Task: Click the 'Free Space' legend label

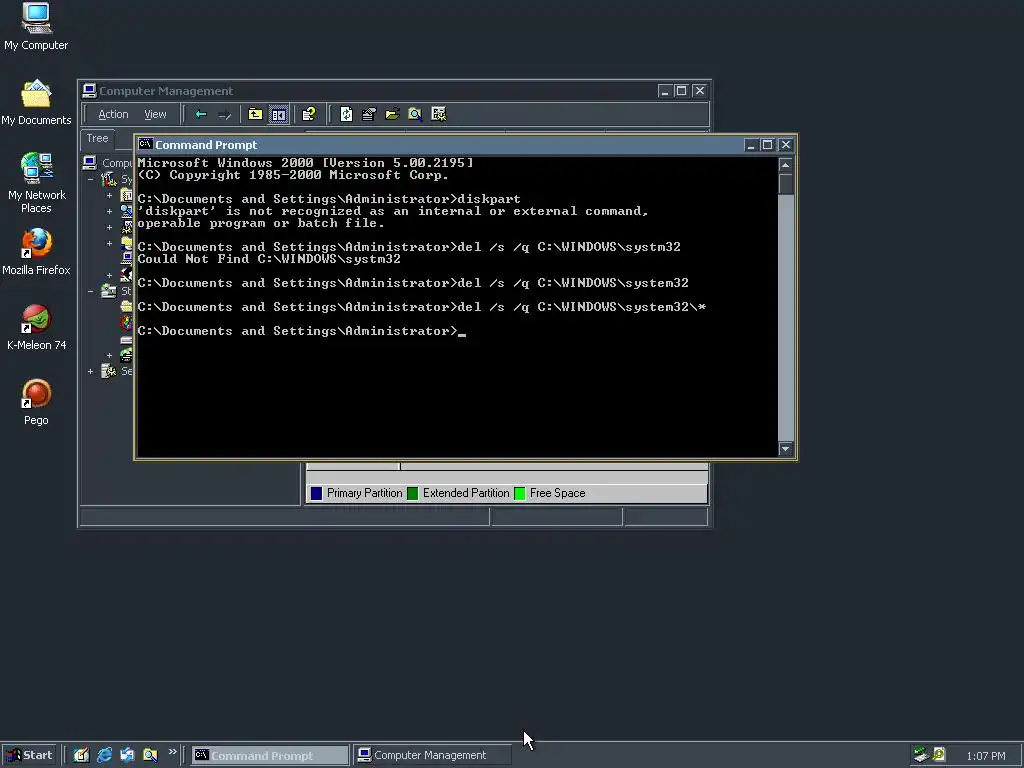Action: tap(557, 493)
